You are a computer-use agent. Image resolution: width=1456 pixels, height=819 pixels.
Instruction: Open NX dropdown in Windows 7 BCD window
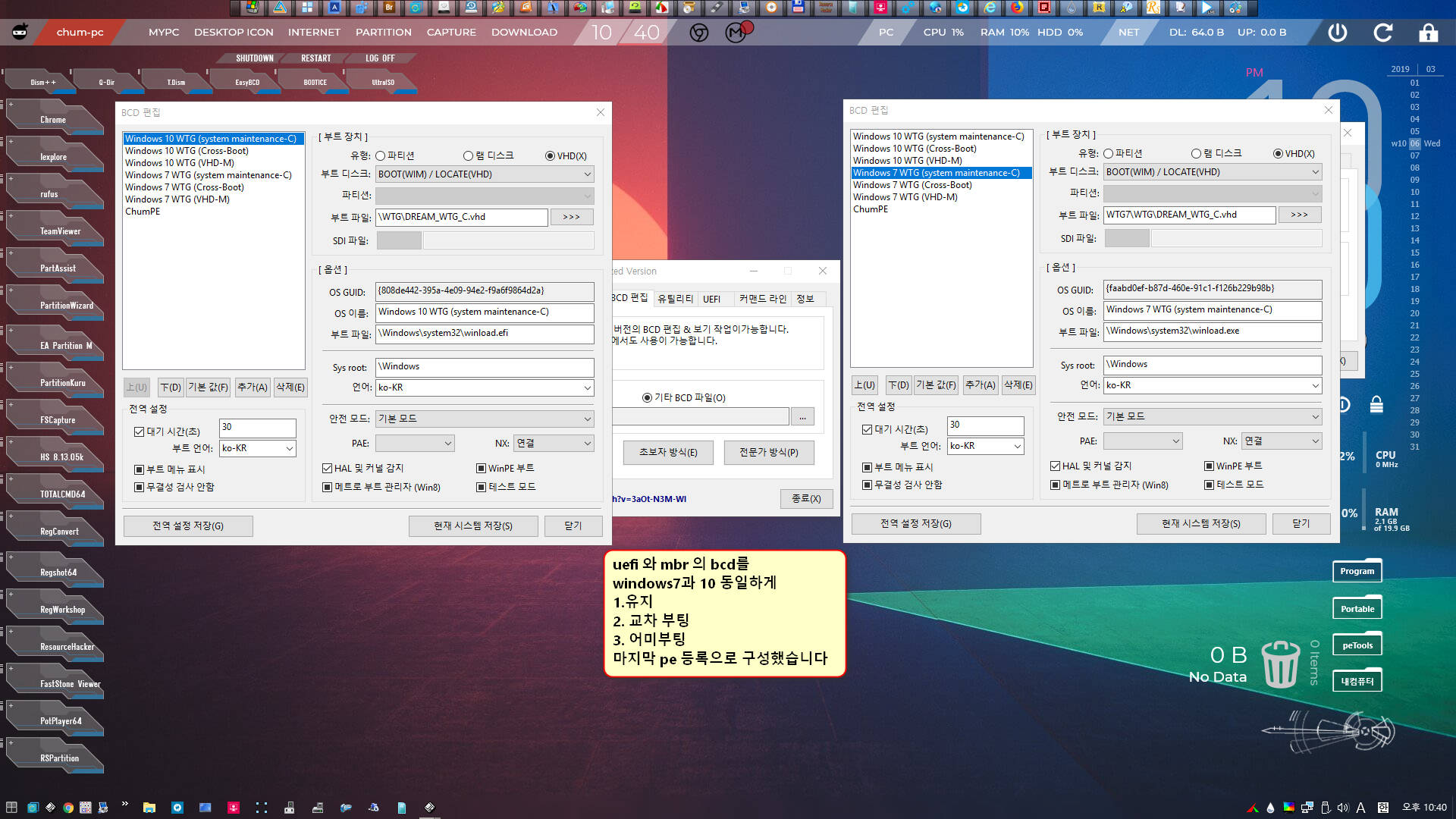click(1282, 441)
